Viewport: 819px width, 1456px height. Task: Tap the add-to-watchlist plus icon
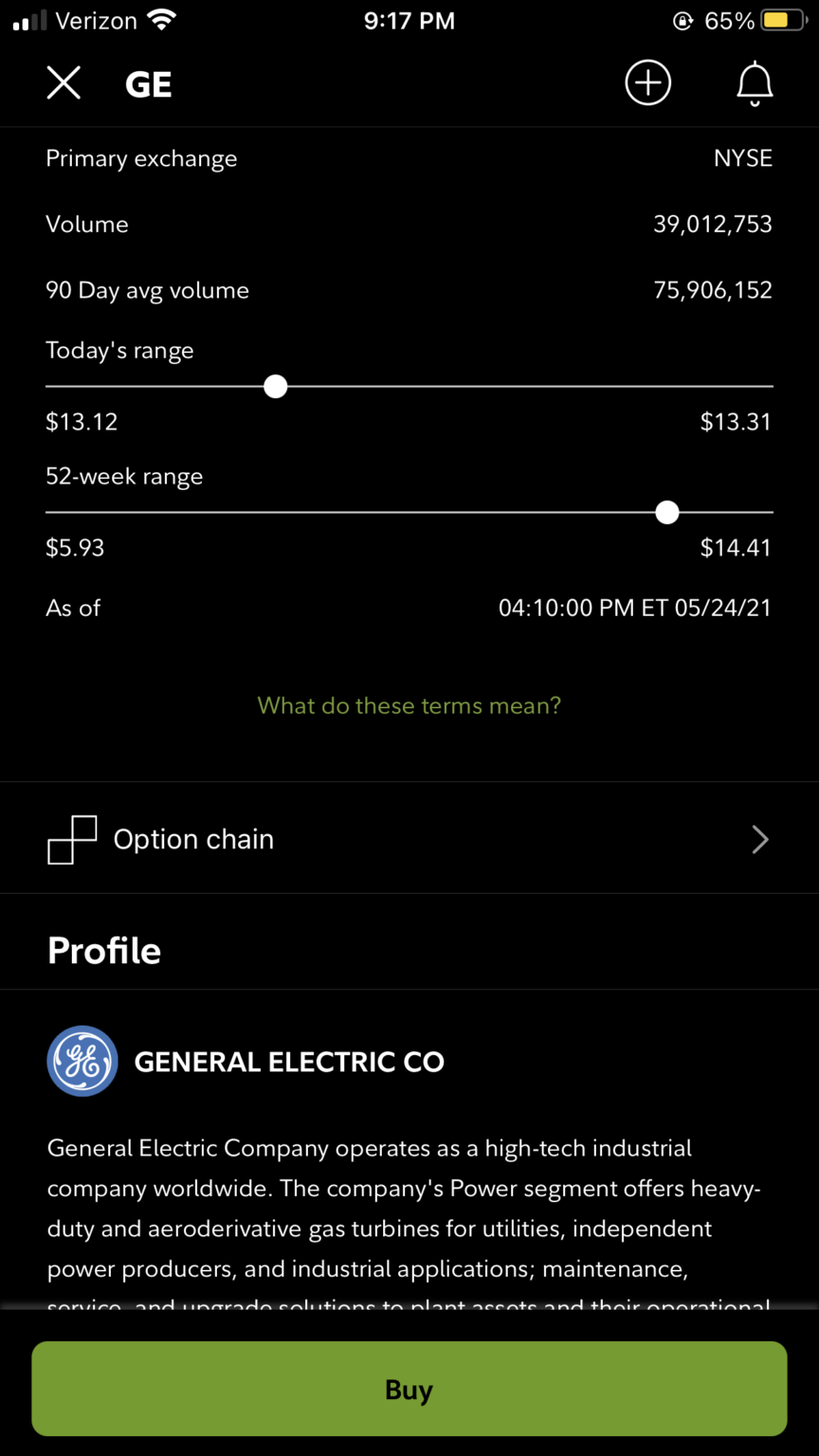[647, 83]
